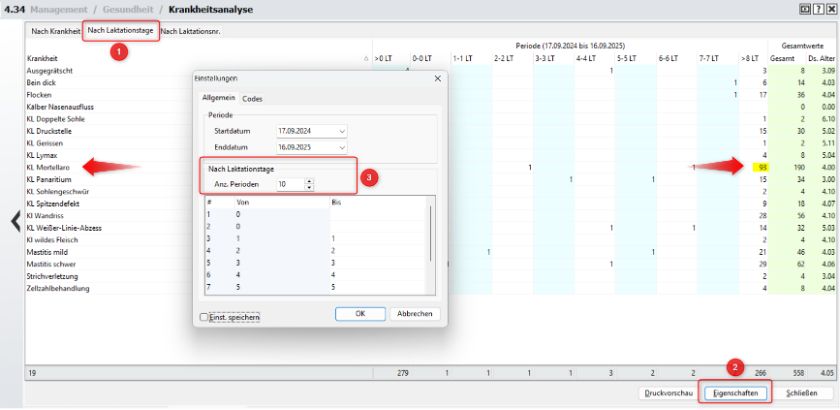Close the Einstellungen dialog with X
This screenshot has height=410, width=840.
[438, 78]
